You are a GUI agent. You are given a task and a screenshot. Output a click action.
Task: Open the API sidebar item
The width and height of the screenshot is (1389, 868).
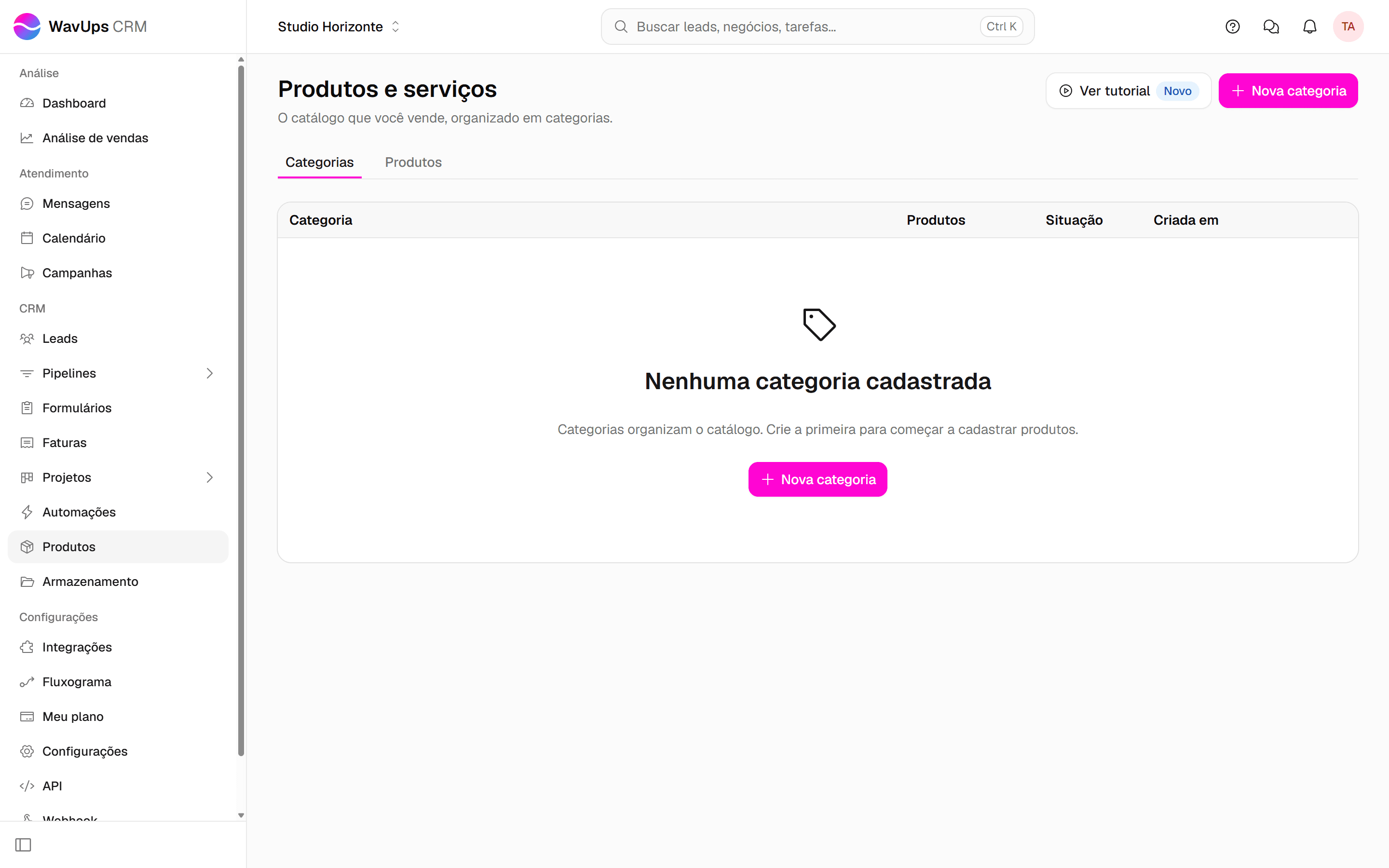pyautogui.click(x=118, y=786)
